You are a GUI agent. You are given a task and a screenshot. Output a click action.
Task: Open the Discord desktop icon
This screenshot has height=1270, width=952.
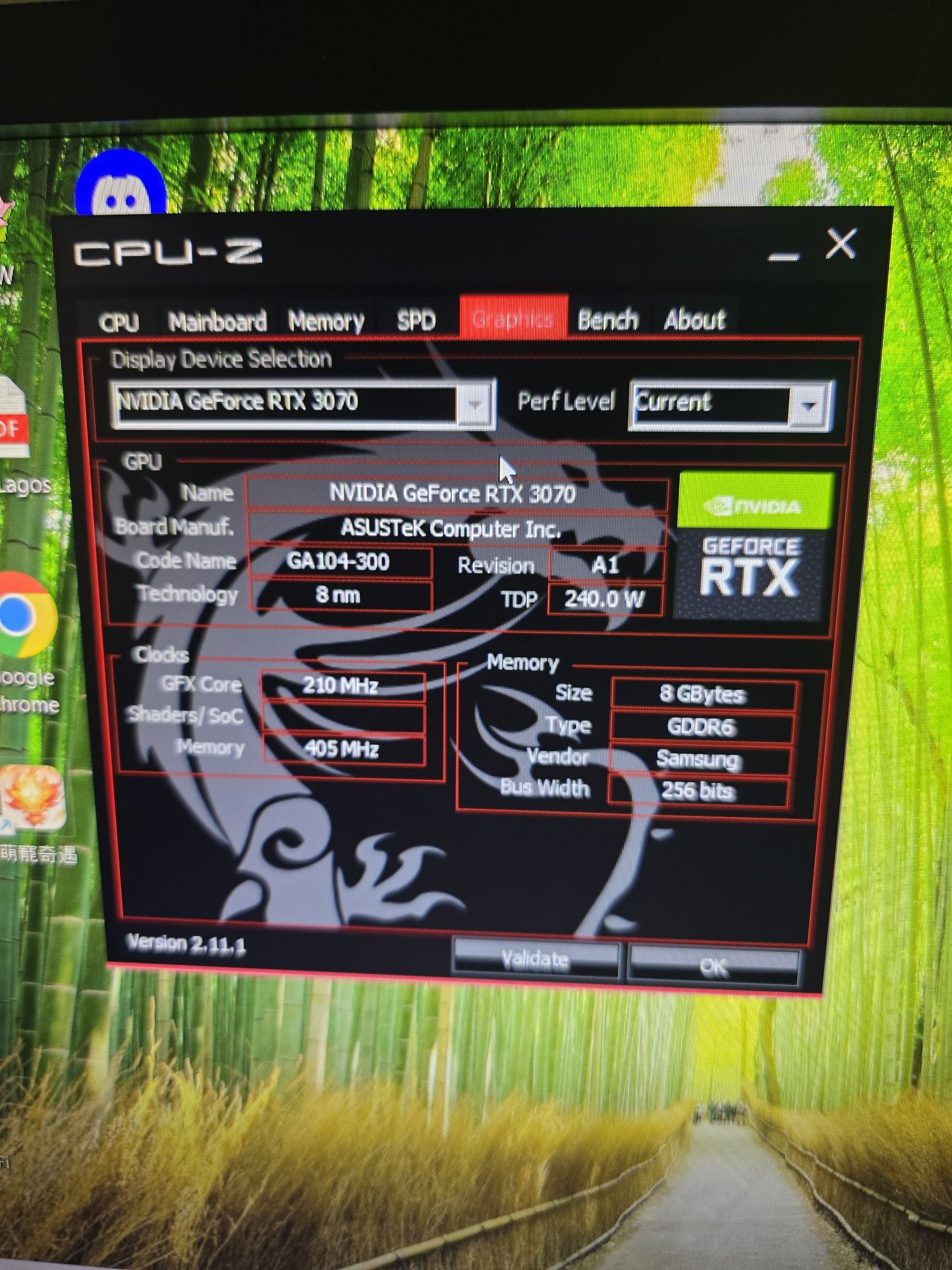(121, 183)
